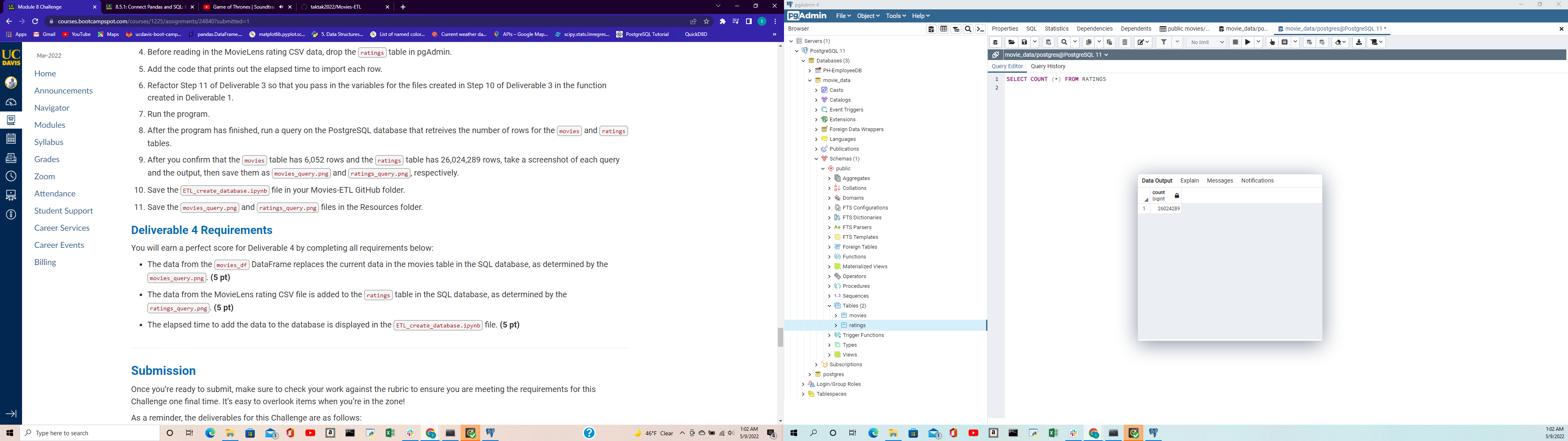
Task: Click the Save file icon in pgAdmin
Action: (x=1025, y=42)
